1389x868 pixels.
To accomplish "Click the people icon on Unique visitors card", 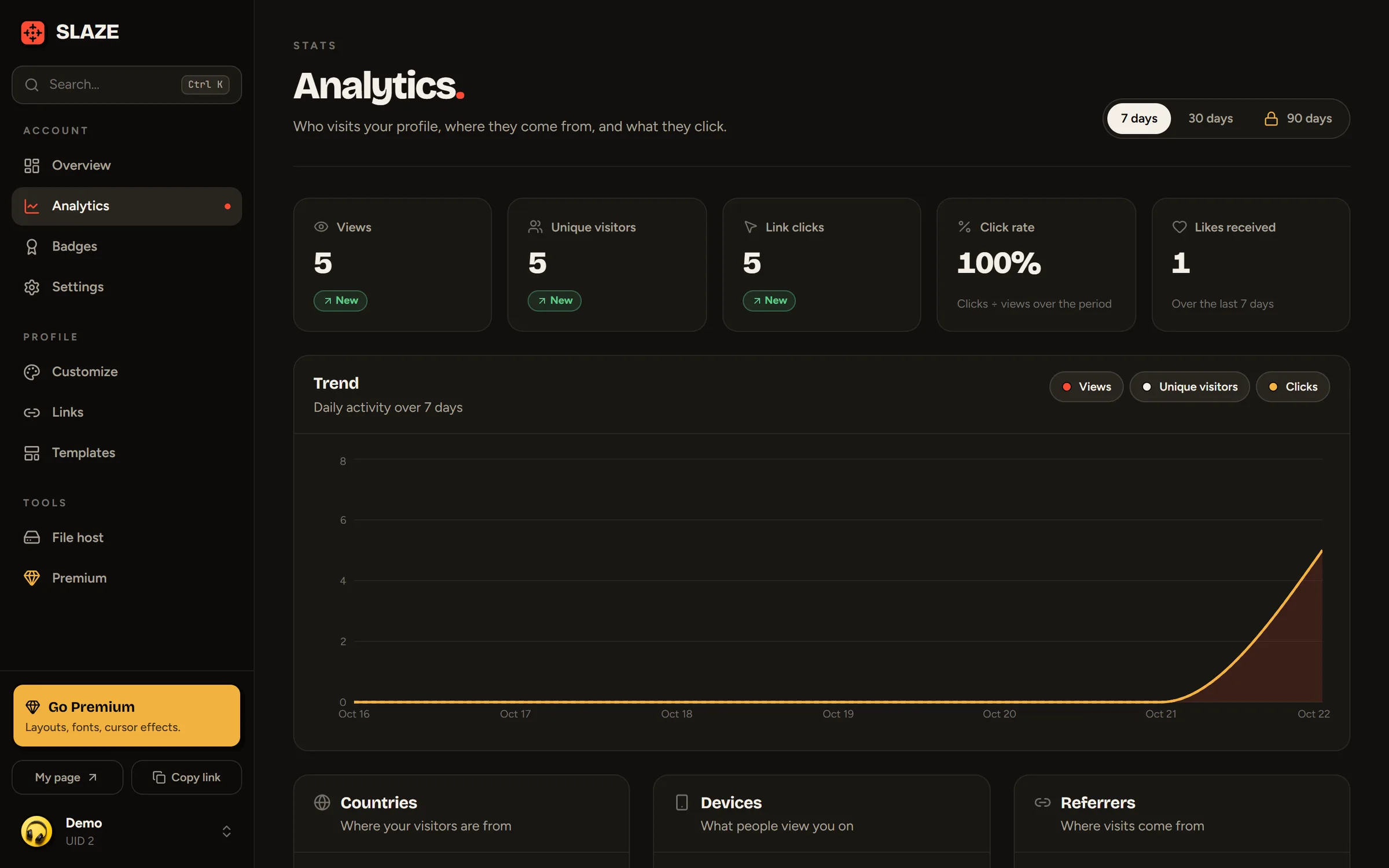I will 535,227.
